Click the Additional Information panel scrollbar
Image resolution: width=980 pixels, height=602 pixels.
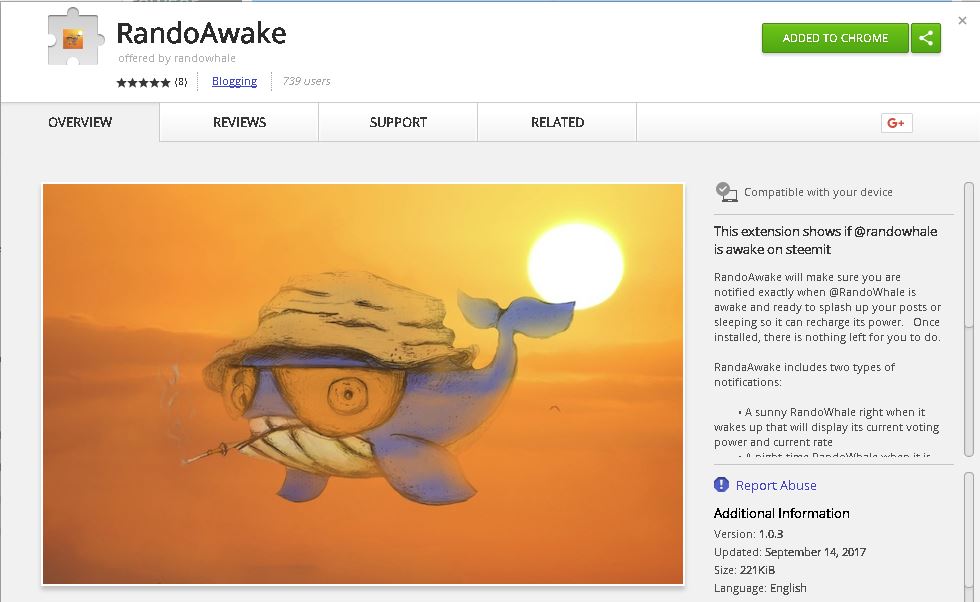click(969, 536)
